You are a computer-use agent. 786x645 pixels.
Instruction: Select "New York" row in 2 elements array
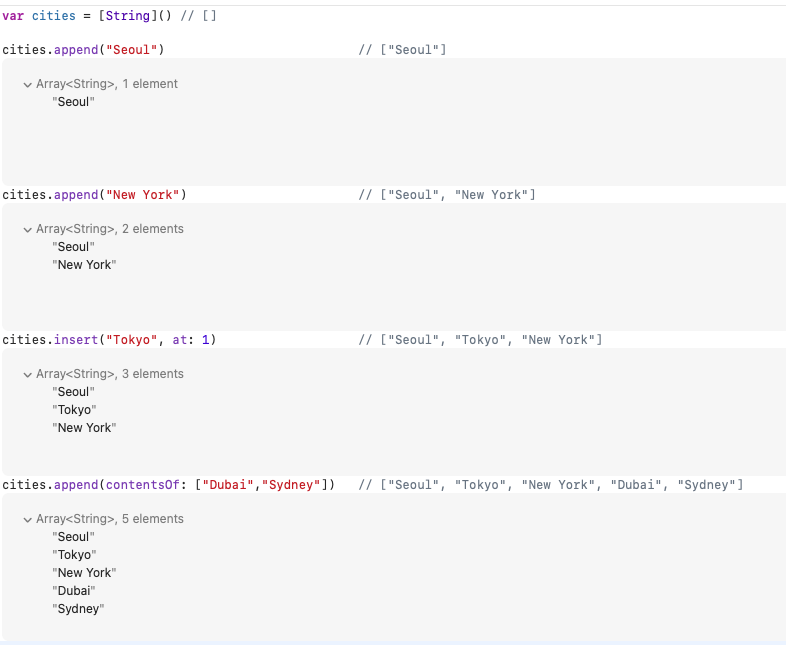84,265
